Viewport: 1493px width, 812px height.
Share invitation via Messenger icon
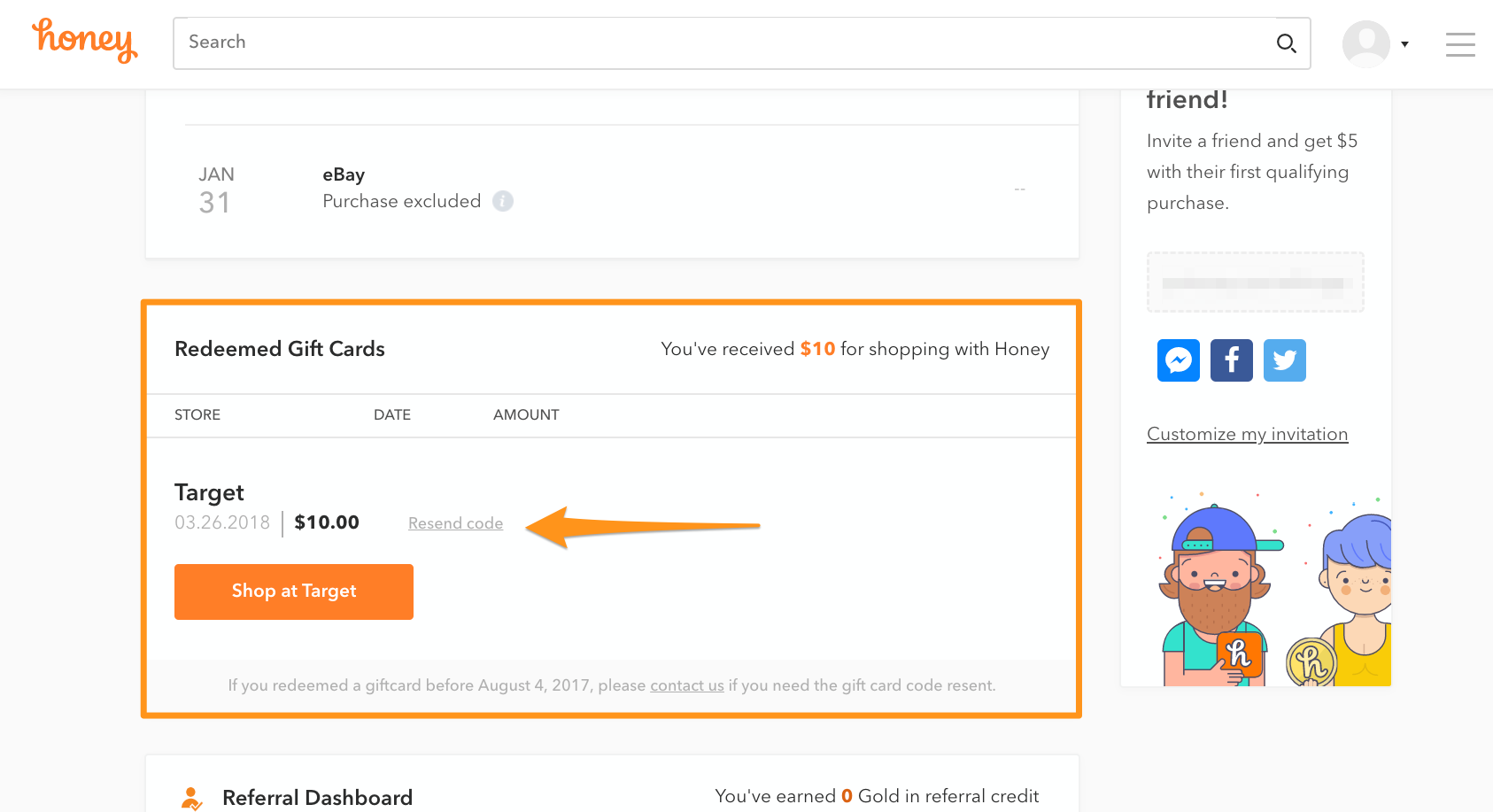pyautogui.click(x=1178, y=360)
